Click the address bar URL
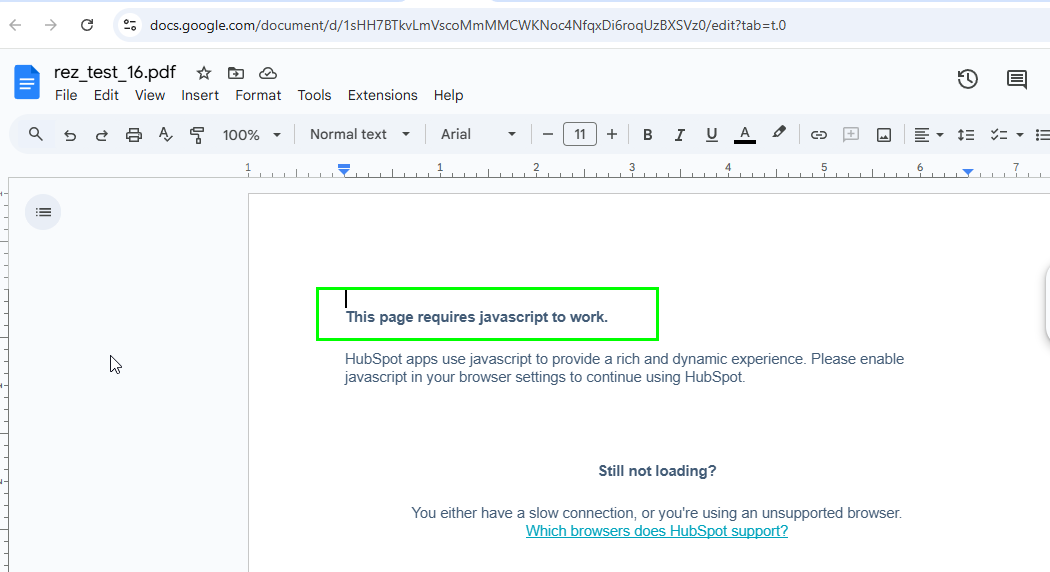Screen dimensions: 1050x572 pos(467,25)
